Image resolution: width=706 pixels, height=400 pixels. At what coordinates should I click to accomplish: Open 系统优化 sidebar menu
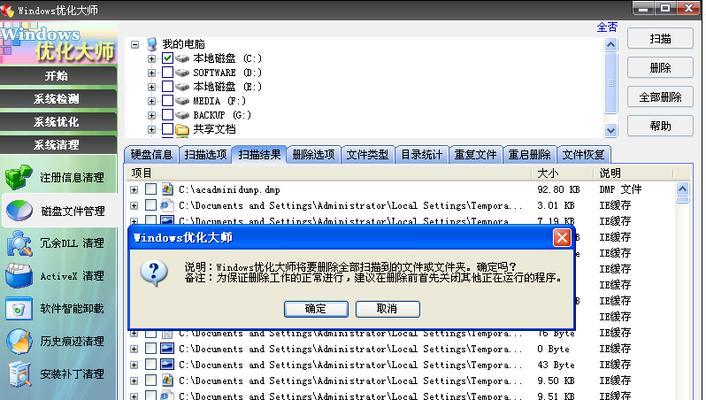tap(58, 122)
